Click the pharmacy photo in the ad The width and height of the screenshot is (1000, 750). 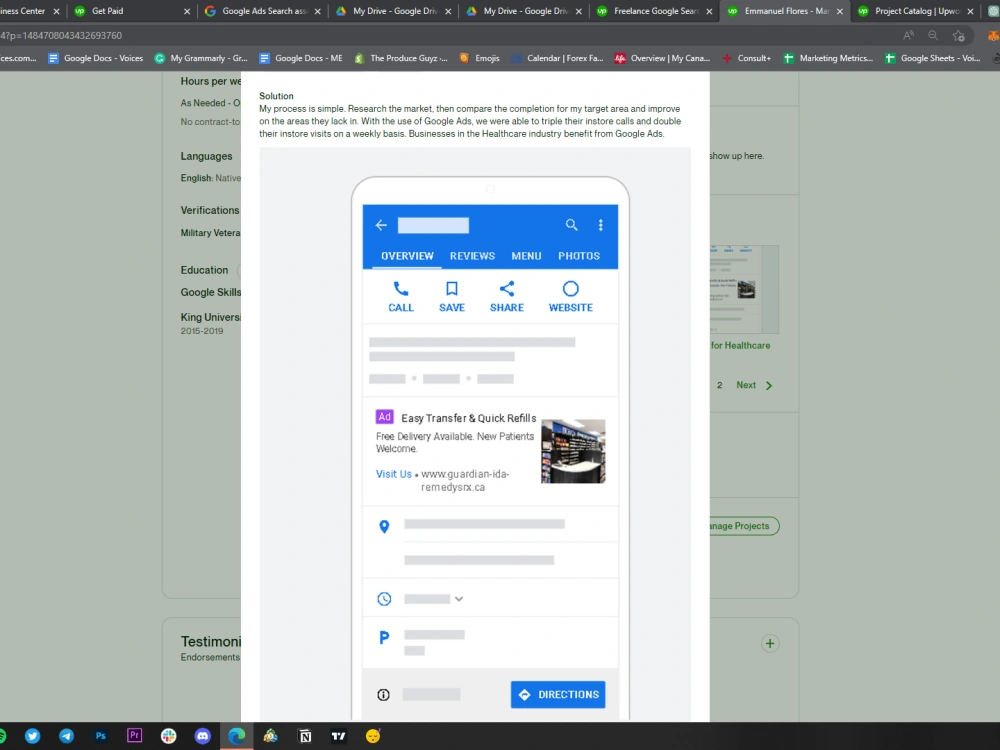click(573, 451)
